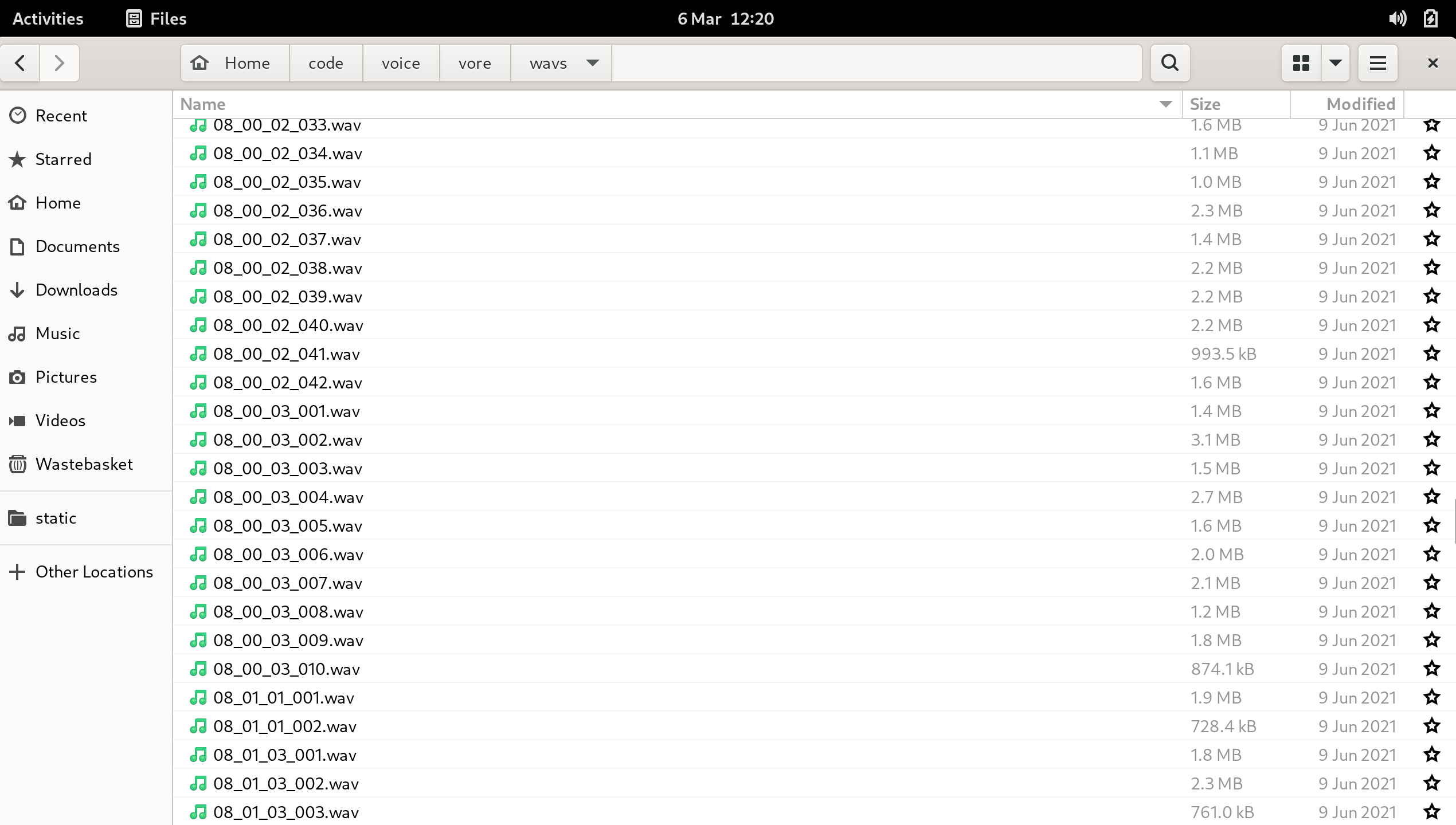Click the search magnifier icon
Viewport: 1456px width, 825px height.
(1169, 62)
